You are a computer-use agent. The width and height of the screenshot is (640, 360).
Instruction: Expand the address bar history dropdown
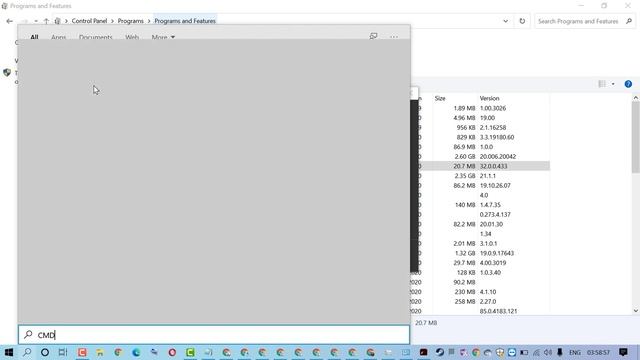coord(505,21)
